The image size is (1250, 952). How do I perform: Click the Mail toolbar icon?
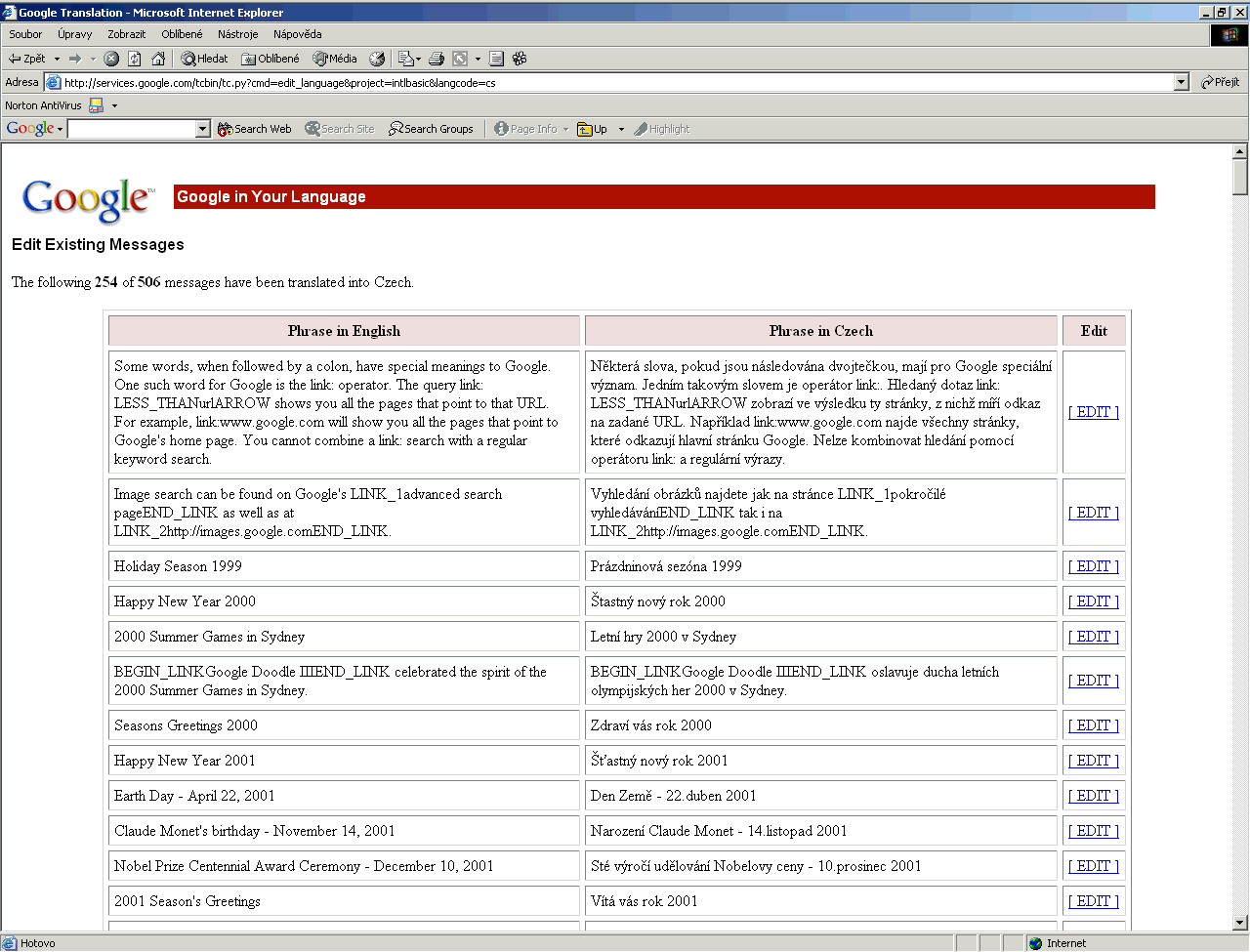pos(406,59)
